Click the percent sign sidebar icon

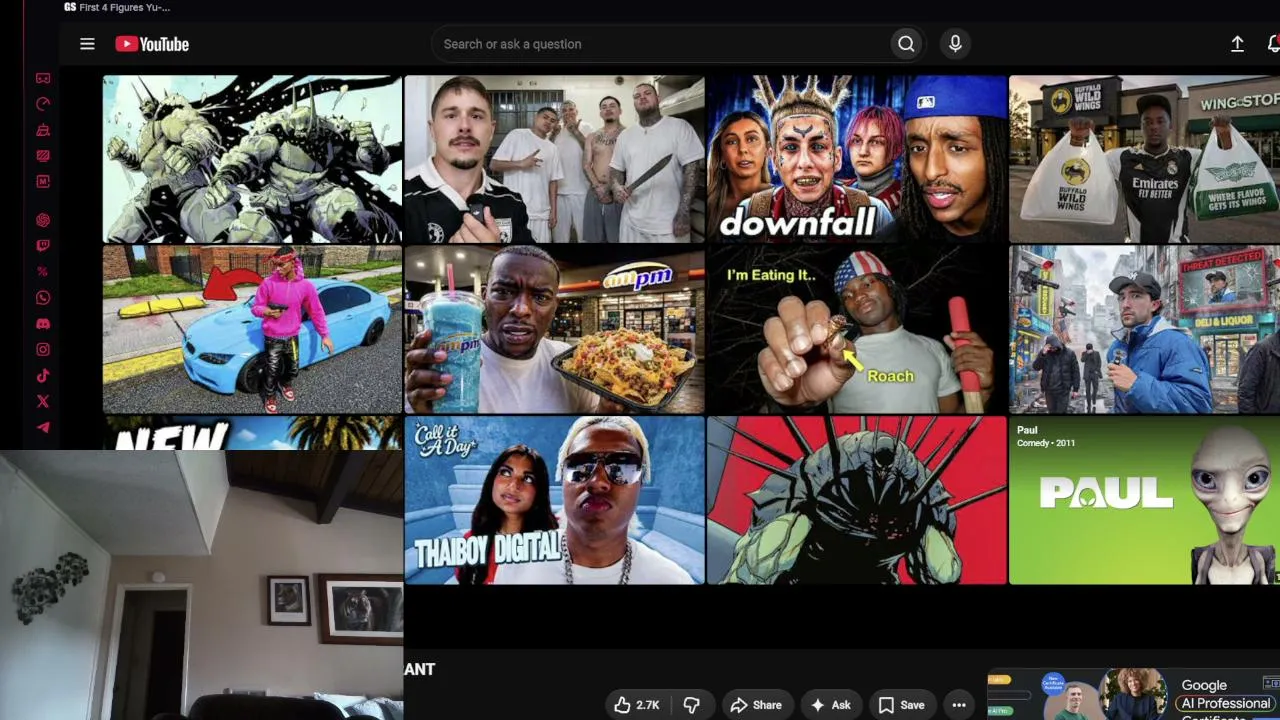coord(43,272)
